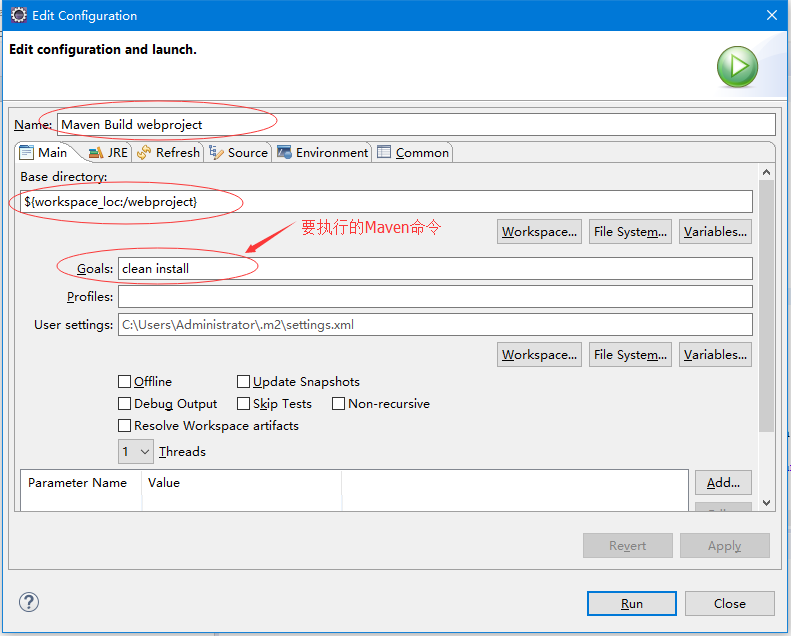The width and height of the screenshot is (791, 636).
Task: Click File System button for User settings
Action: (x=630, y=355)
